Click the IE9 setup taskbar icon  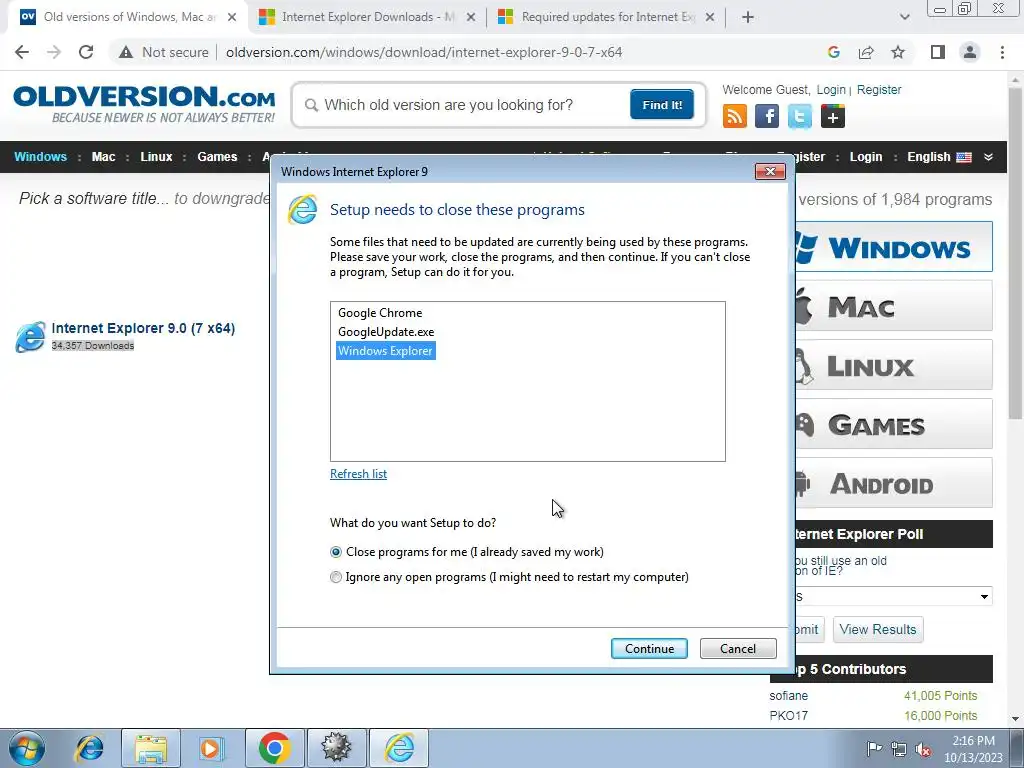[x=399, y=748]
